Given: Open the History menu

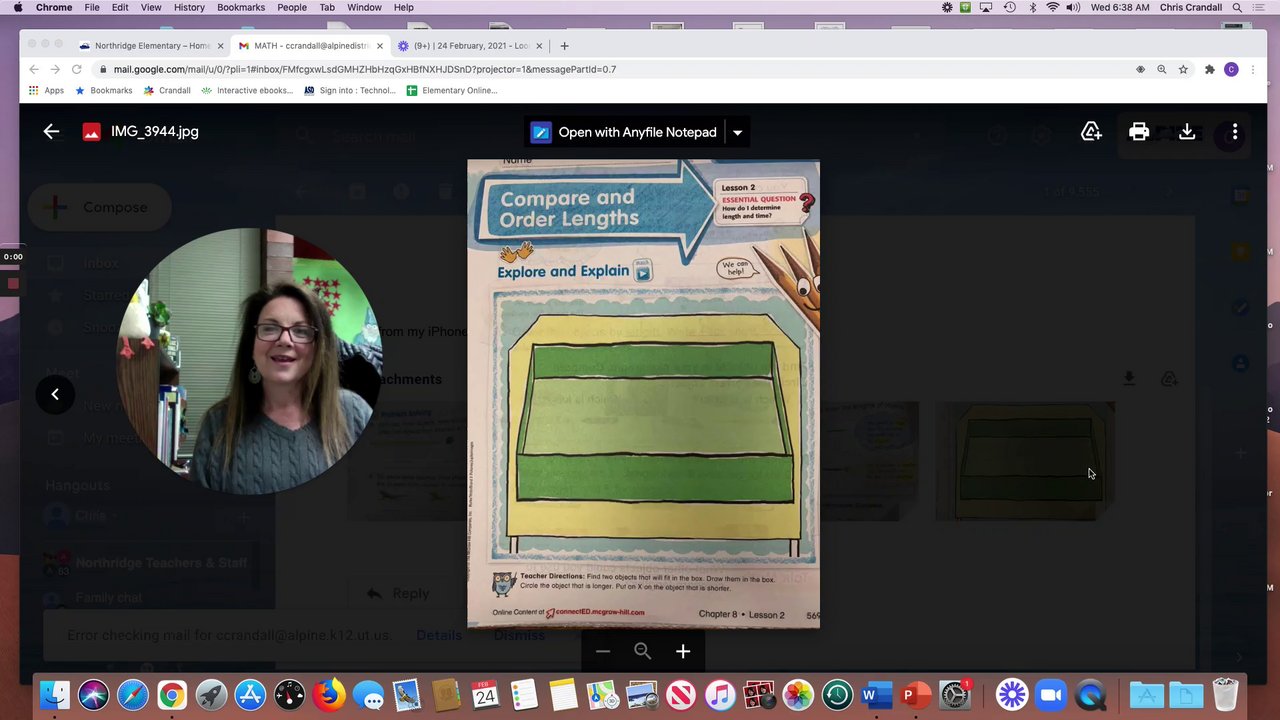Looking at the screenshot, I should [x=189, y=7].
